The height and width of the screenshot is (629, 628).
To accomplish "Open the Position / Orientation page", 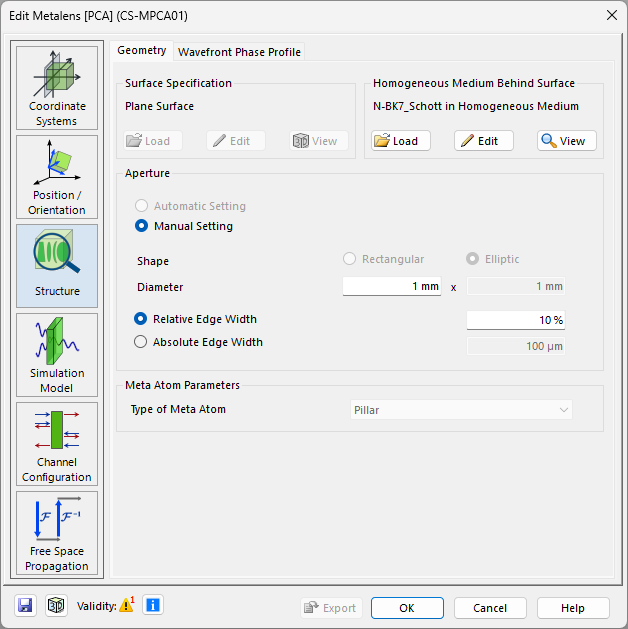I will pyautogui.click(x=57, y=177).
